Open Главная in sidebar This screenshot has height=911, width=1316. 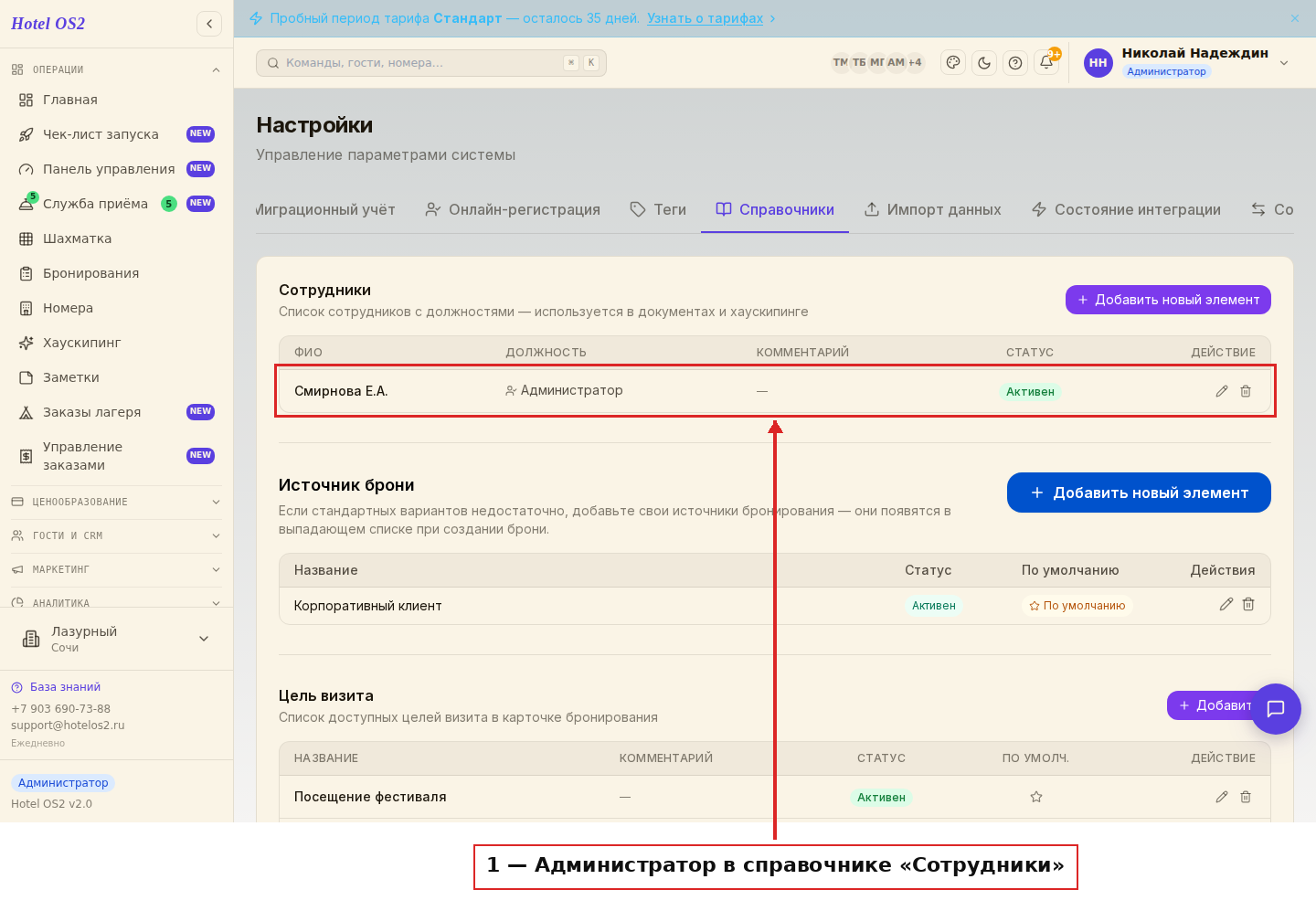point(116,100)
